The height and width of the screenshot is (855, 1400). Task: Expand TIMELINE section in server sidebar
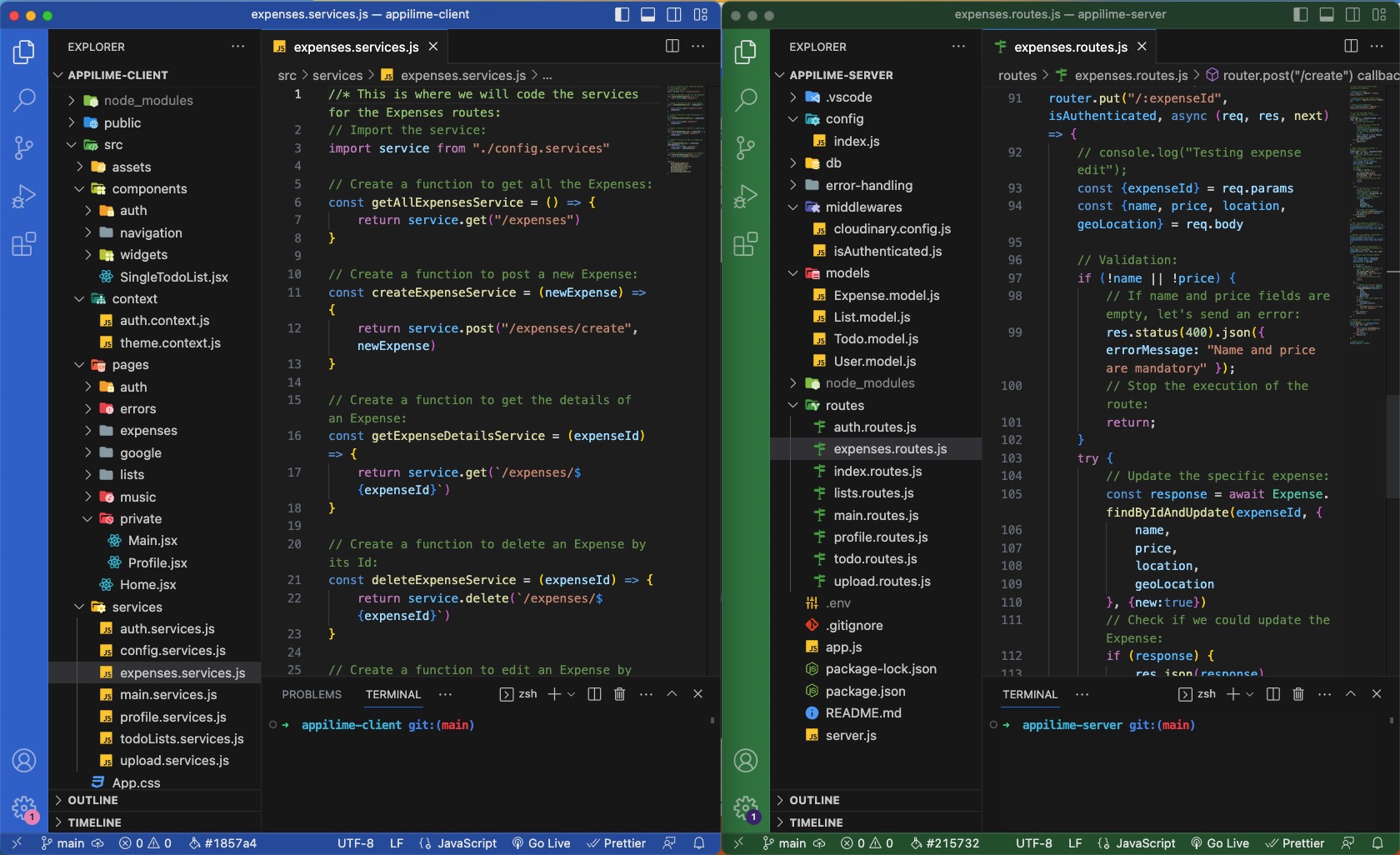point(876,822)
